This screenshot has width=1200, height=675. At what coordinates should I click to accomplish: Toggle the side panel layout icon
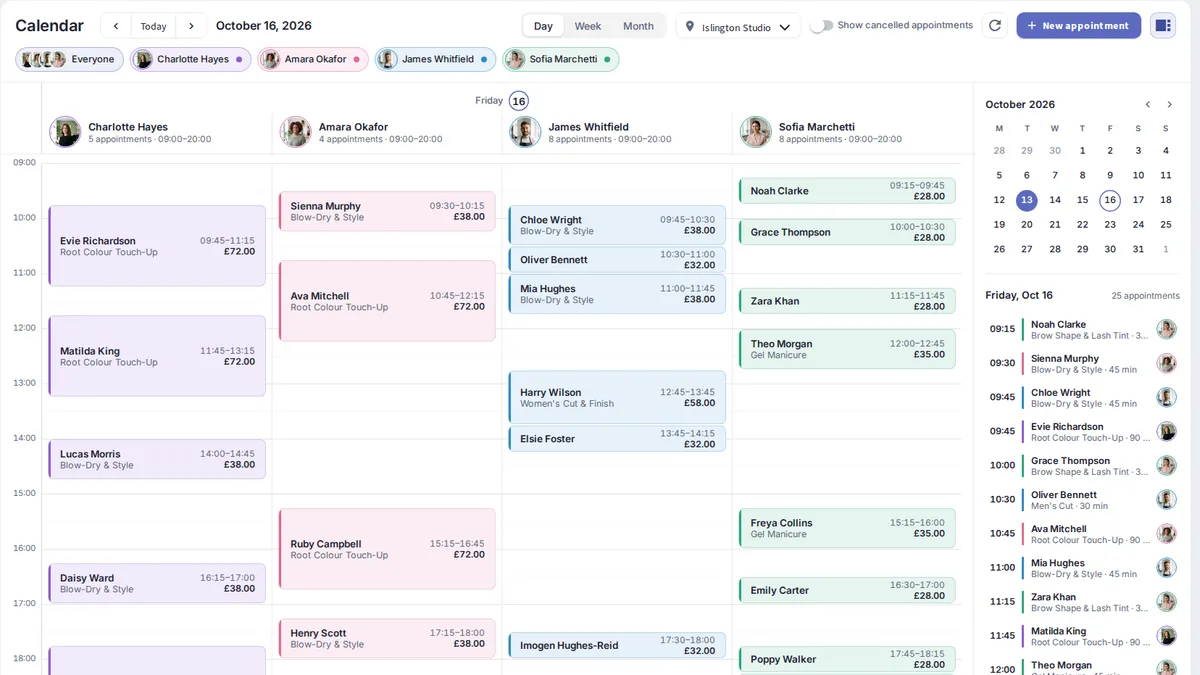1162,26
